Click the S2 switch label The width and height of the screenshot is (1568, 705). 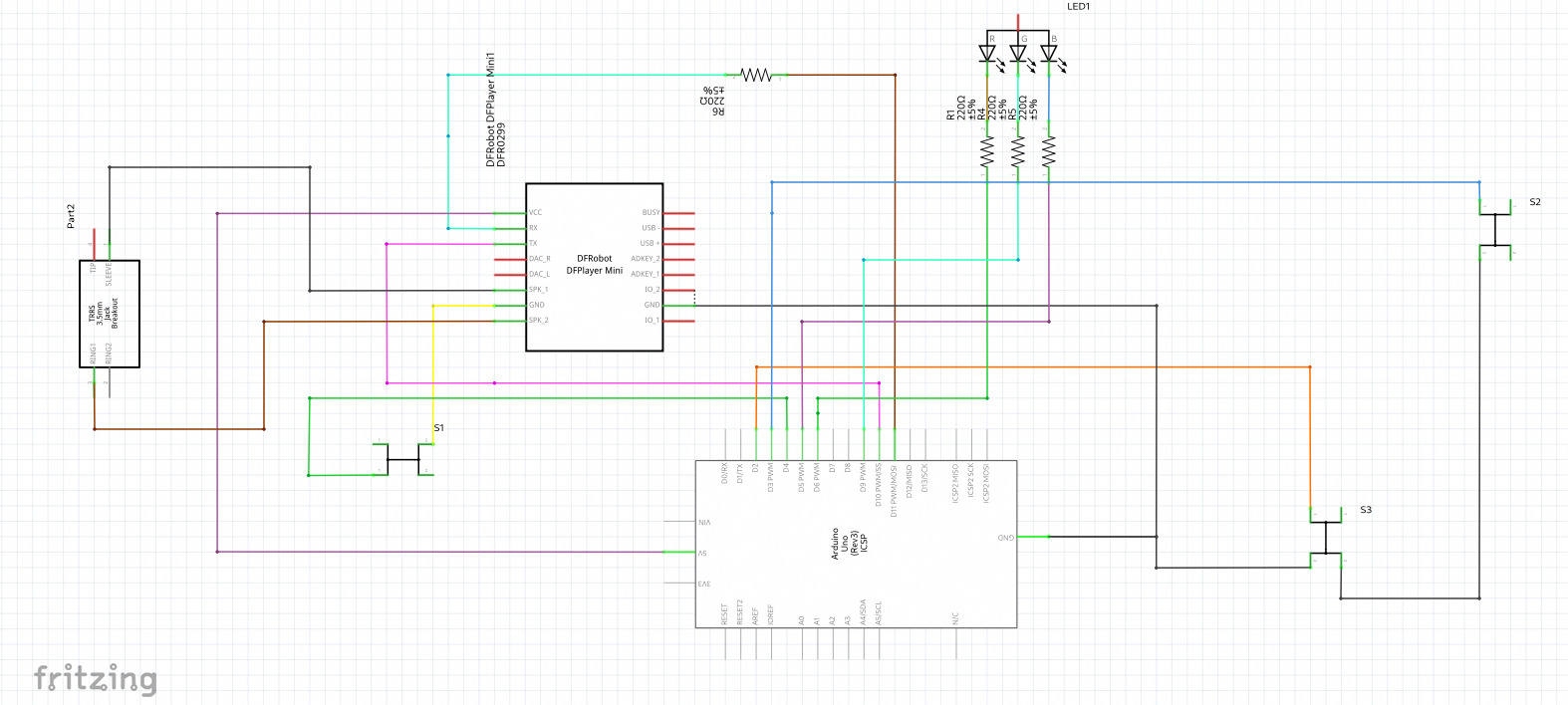[1535, 202]
